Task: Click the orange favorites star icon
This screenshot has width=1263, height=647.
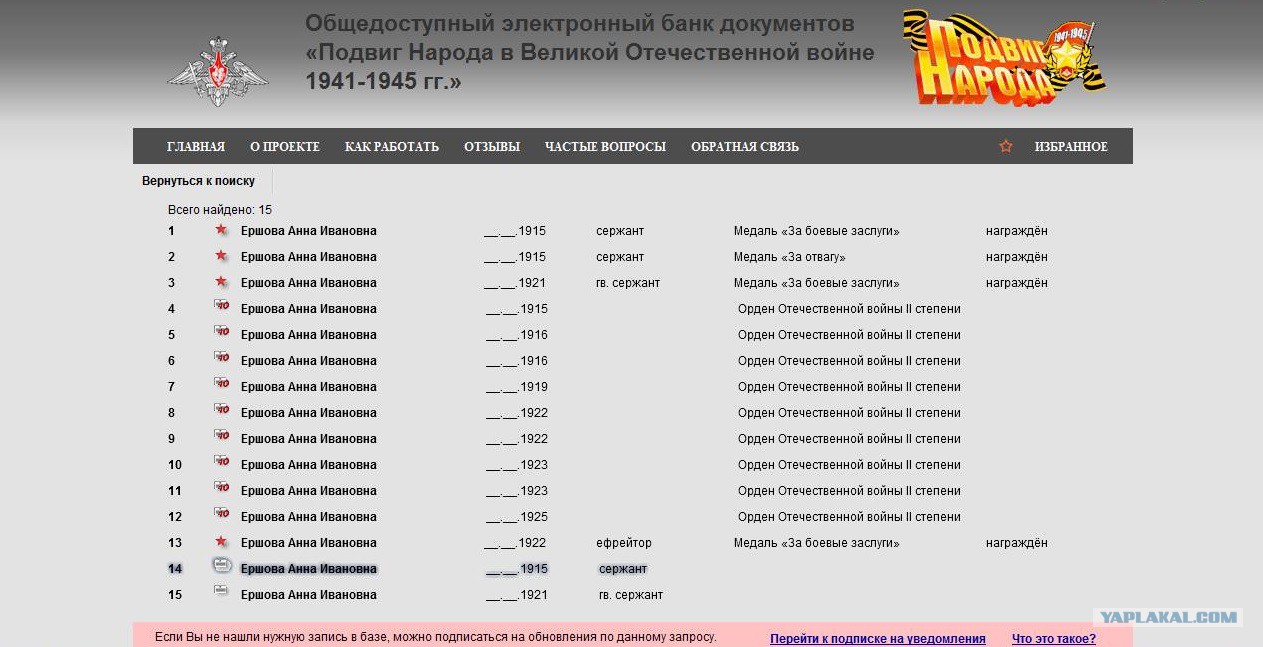Action: [x=1006, y=146]
